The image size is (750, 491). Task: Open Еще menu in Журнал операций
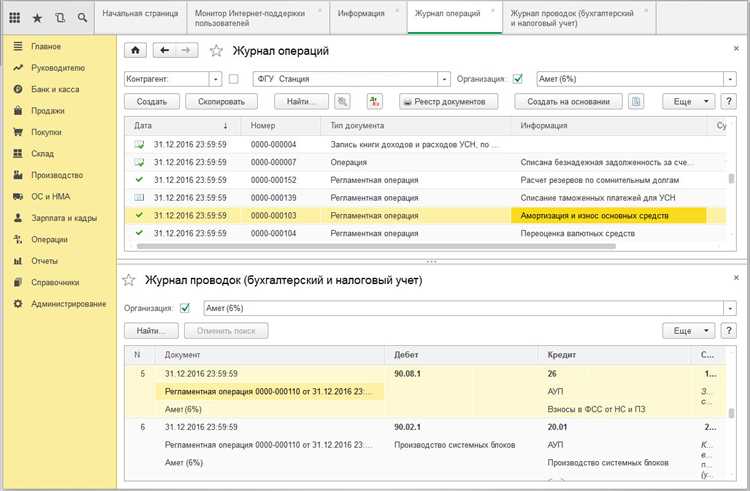(x=689, y=101)
